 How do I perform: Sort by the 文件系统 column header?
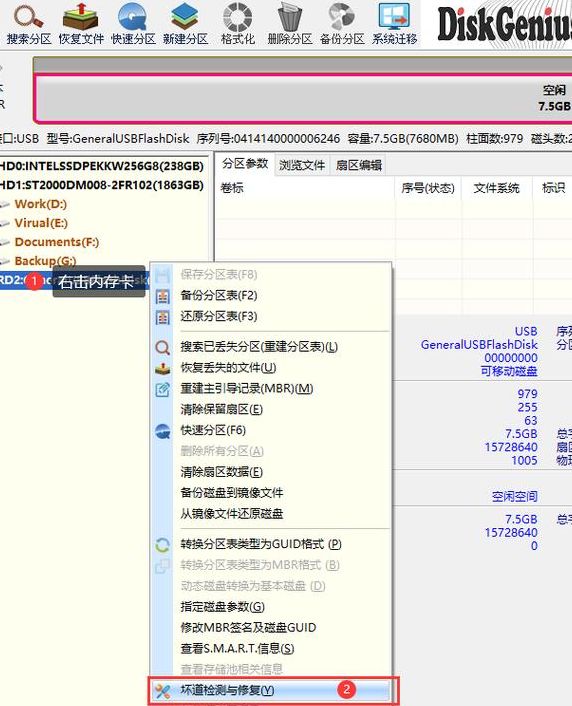click(496, 188)
